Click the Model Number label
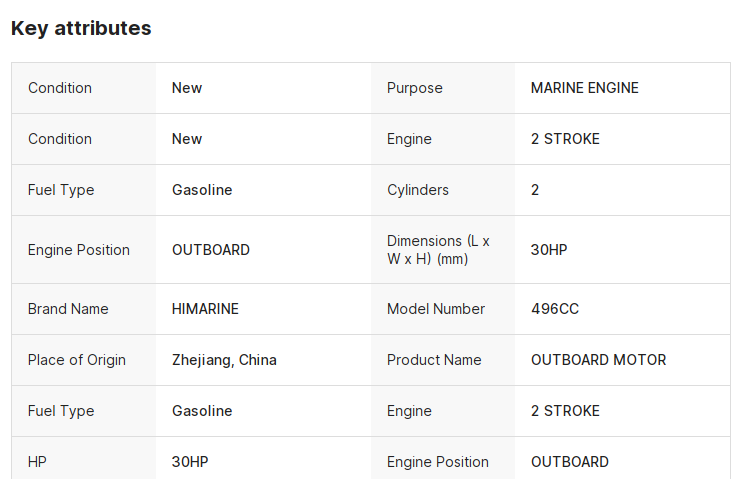This screenshot has height=479, width=741. tap(436, 309)
